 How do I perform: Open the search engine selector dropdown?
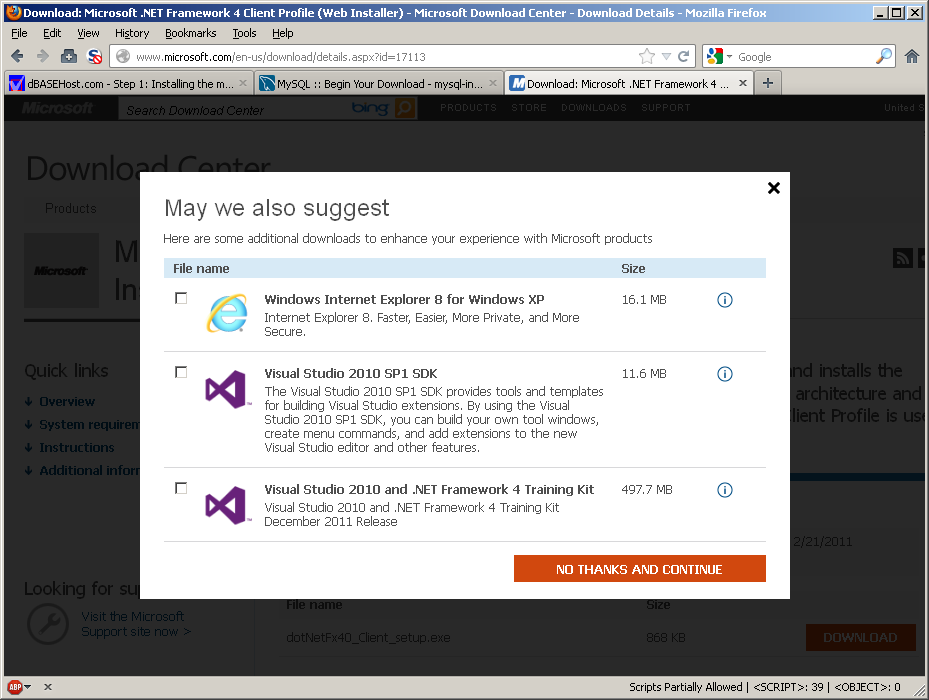[x=729, y=57]
